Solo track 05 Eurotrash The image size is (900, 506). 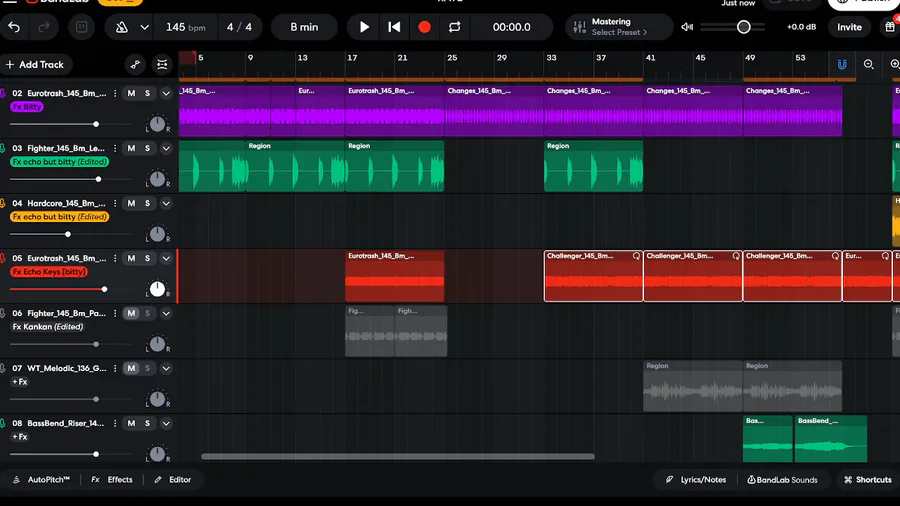(148, 258)
